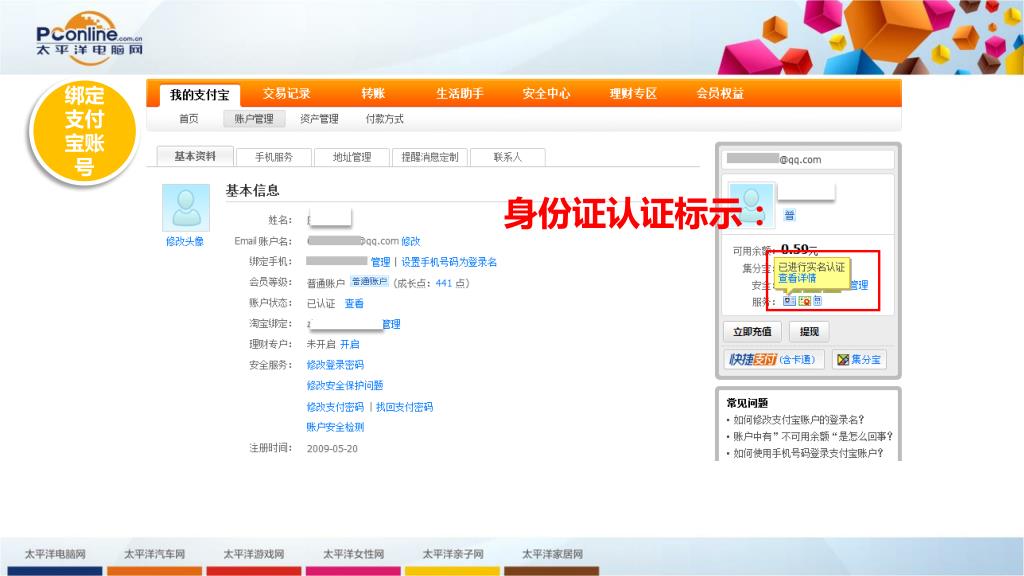Click the PConline logo
Image resolution: width=1024 pixels, height=576 pixels.
click(89, 39)
